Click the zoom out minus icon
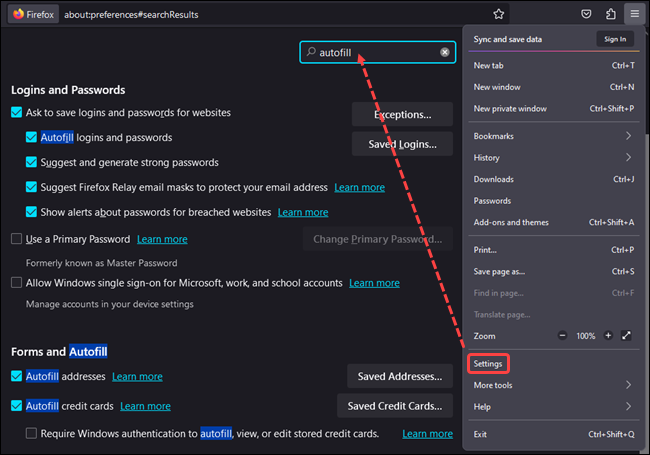Image resolution: width=650 pixels, height=455 pixels. [x=563, y=336]
